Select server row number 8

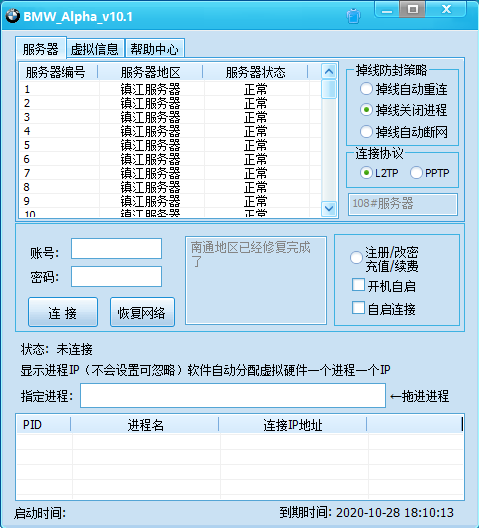click(x=170, y=187)
